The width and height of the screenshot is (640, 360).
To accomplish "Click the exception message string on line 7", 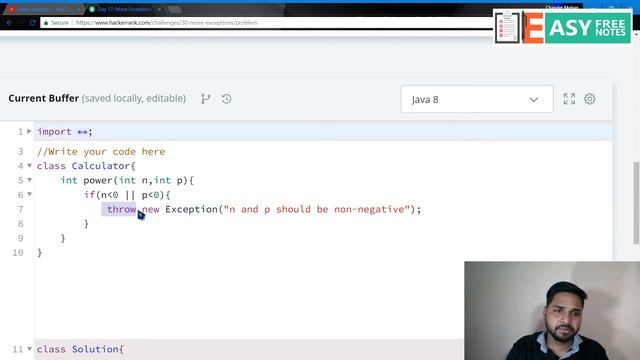I will point(316,209).
